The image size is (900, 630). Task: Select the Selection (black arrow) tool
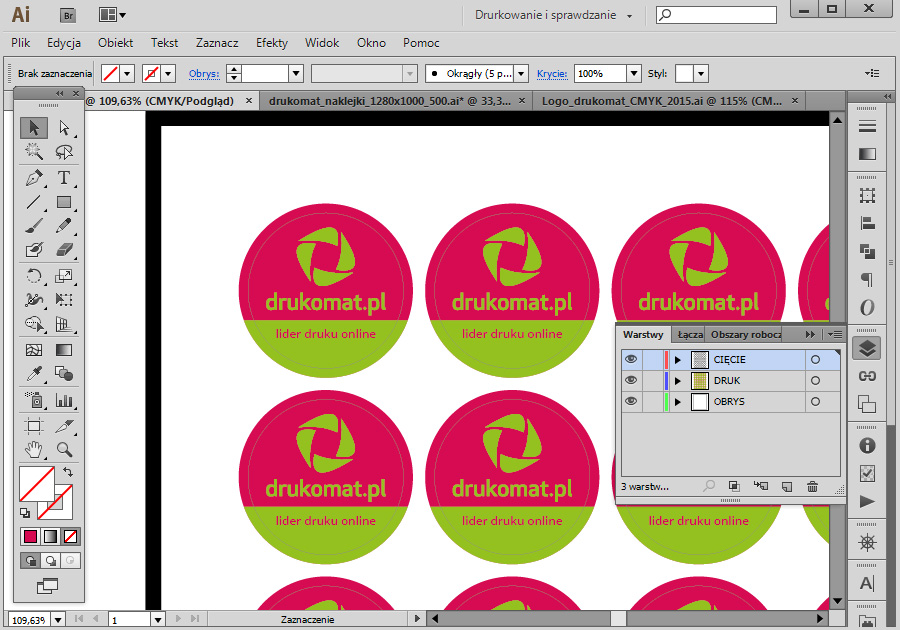[x=34, y=127]
